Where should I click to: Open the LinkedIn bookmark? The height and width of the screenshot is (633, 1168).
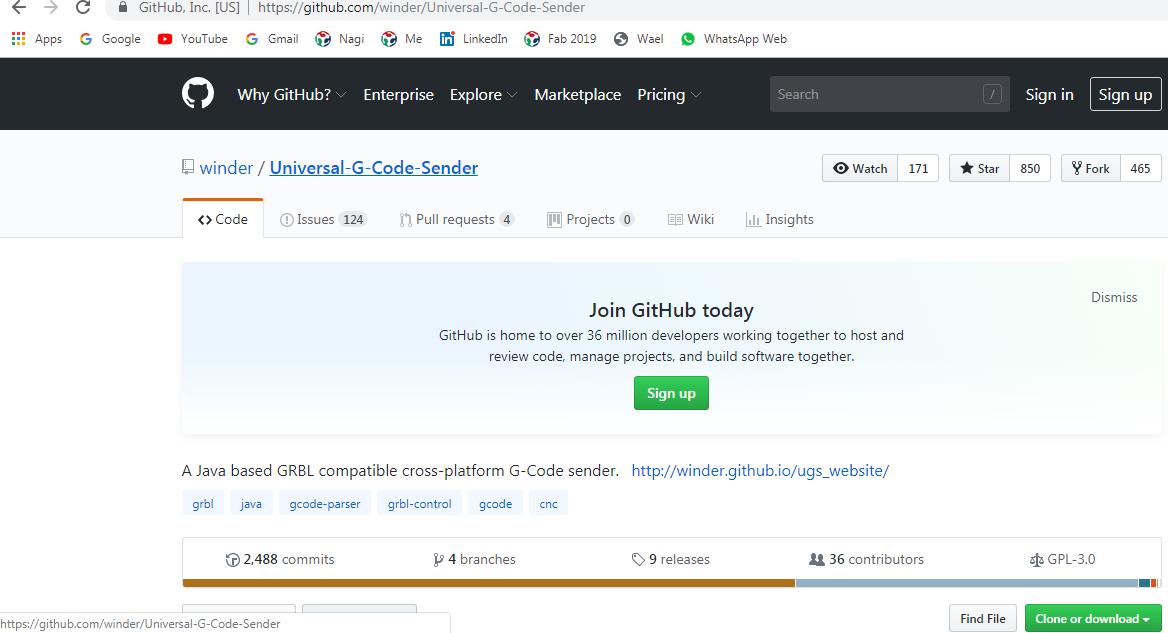coord(473,39)
